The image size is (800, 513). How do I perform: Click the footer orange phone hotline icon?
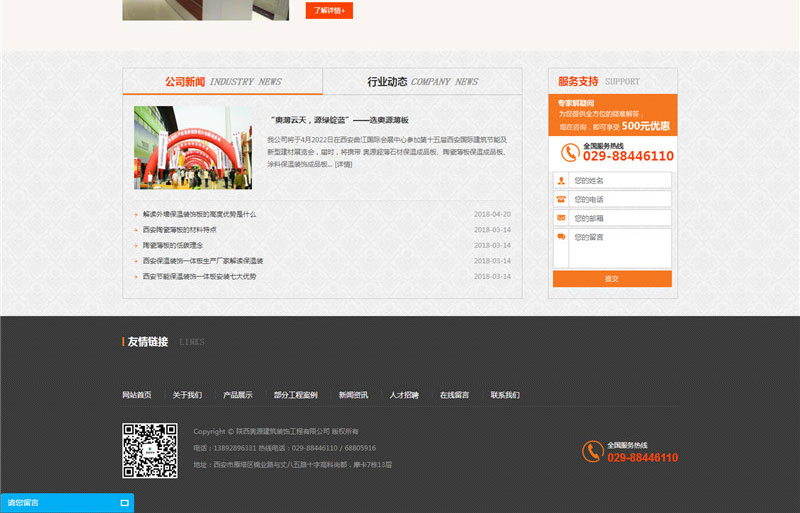[592, 452]
